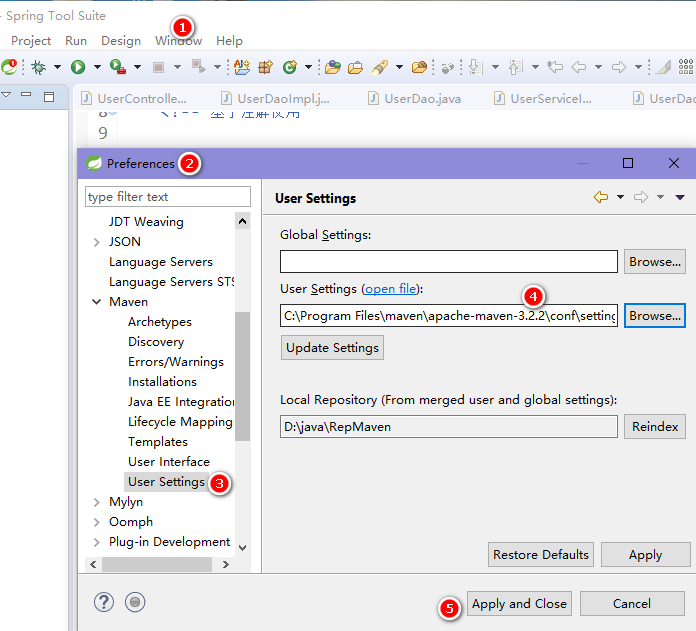Click the Open Task folder icon
This screenshot has width=696, height=631.
coord(355,67)
